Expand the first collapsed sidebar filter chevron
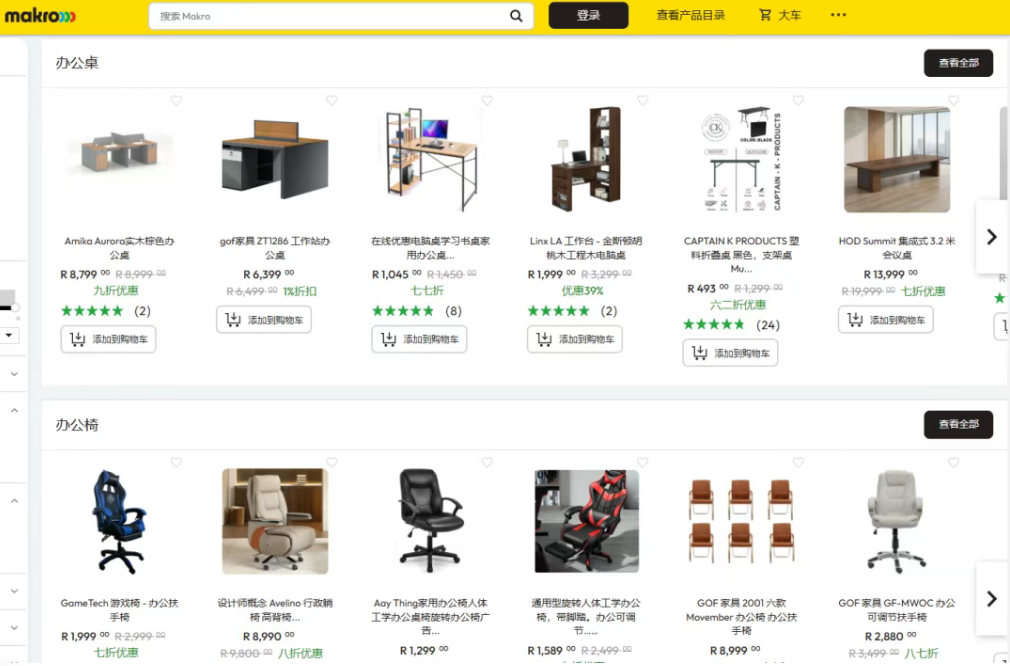The image size is (1010, 666). click(x=14, y=374)
